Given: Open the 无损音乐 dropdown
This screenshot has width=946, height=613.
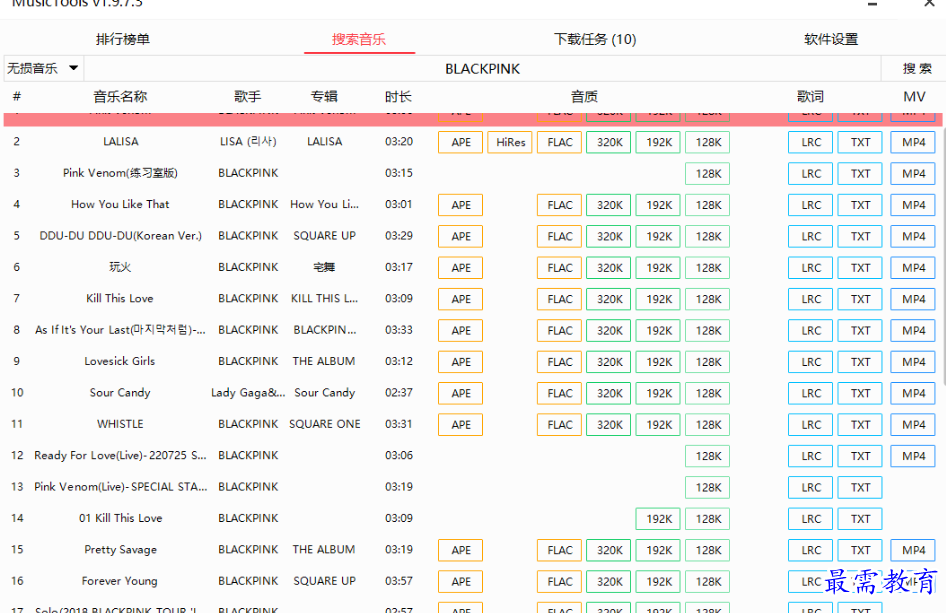Looking at the screenshot, I should tap(43, 68).
